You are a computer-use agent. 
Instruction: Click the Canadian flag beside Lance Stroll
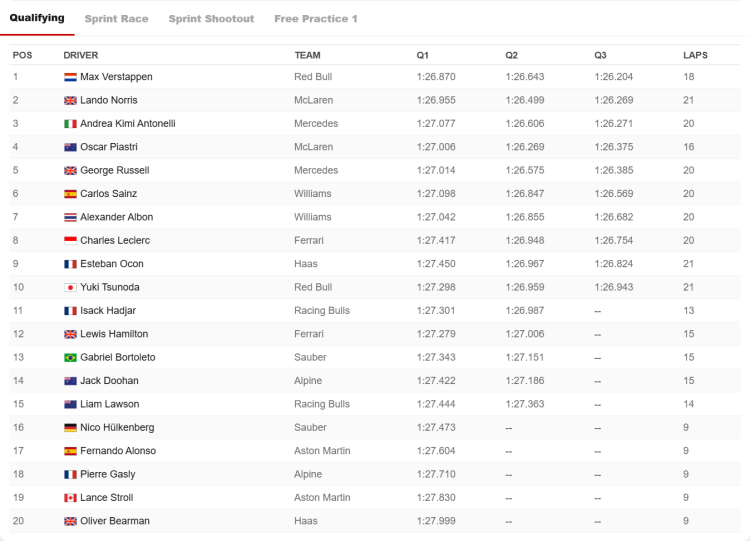point(70,498)
